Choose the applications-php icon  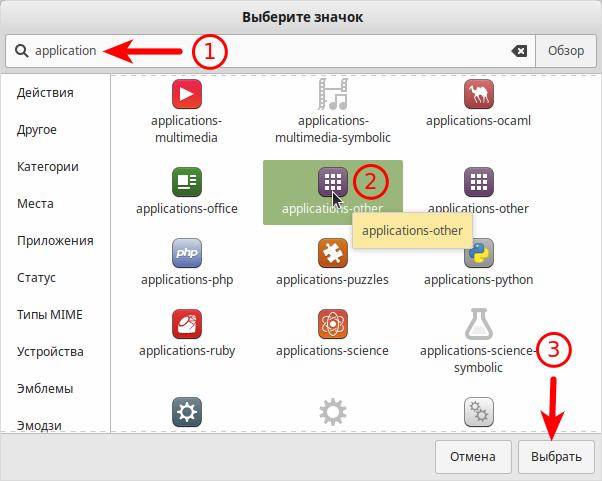pos(187,253)
